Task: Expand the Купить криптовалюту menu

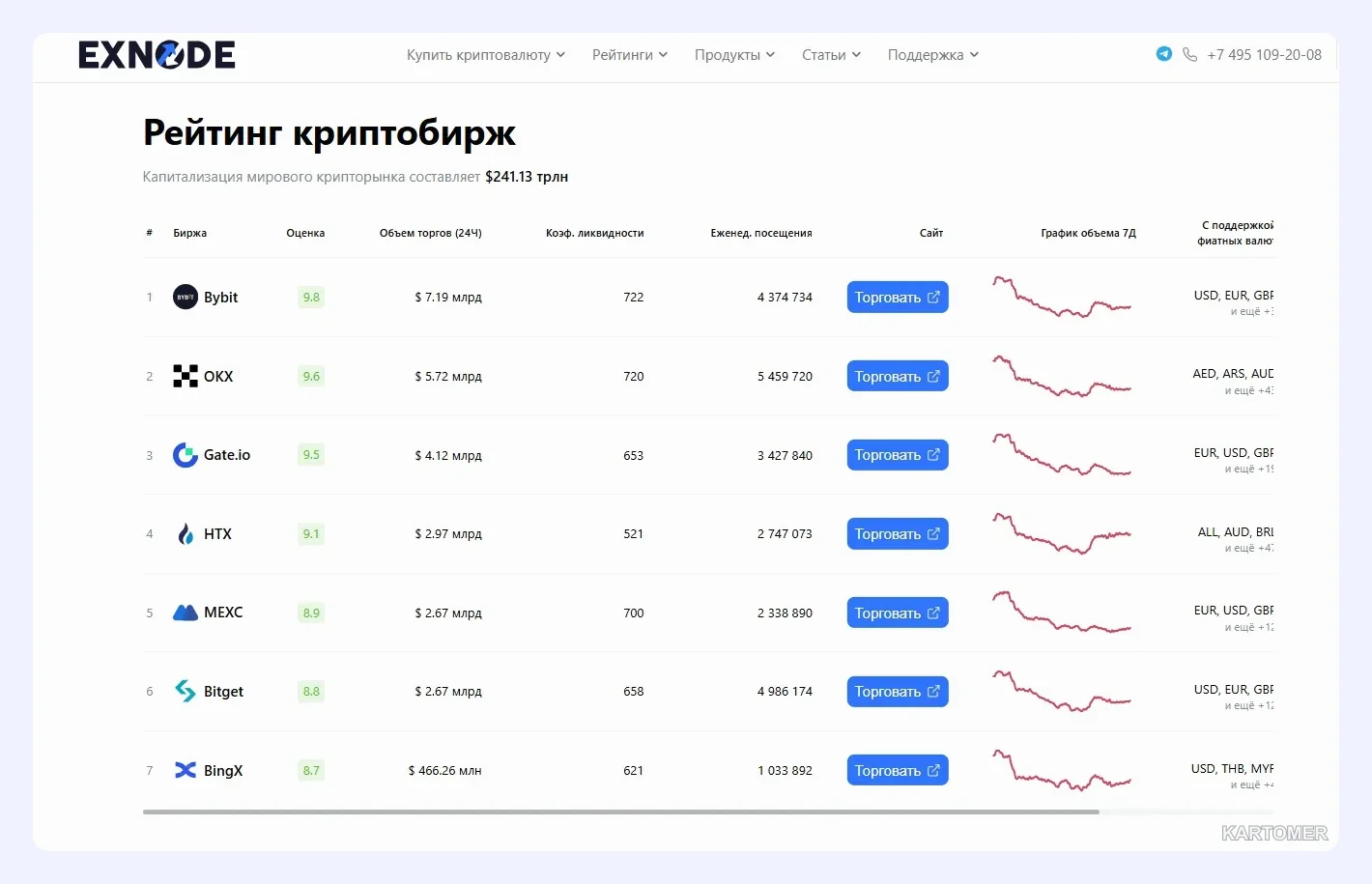Action: (x=486, y=55)
